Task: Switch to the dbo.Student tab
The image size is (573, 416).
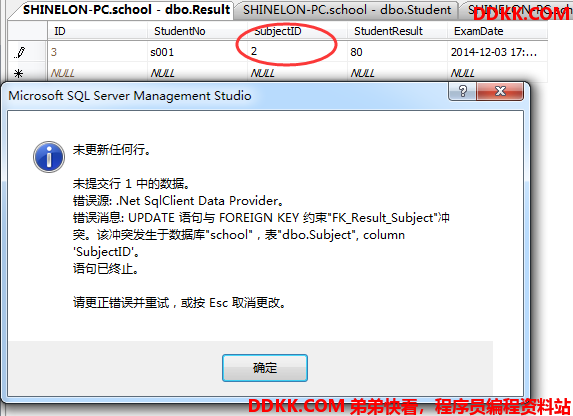Action: [x=346, y=10]
